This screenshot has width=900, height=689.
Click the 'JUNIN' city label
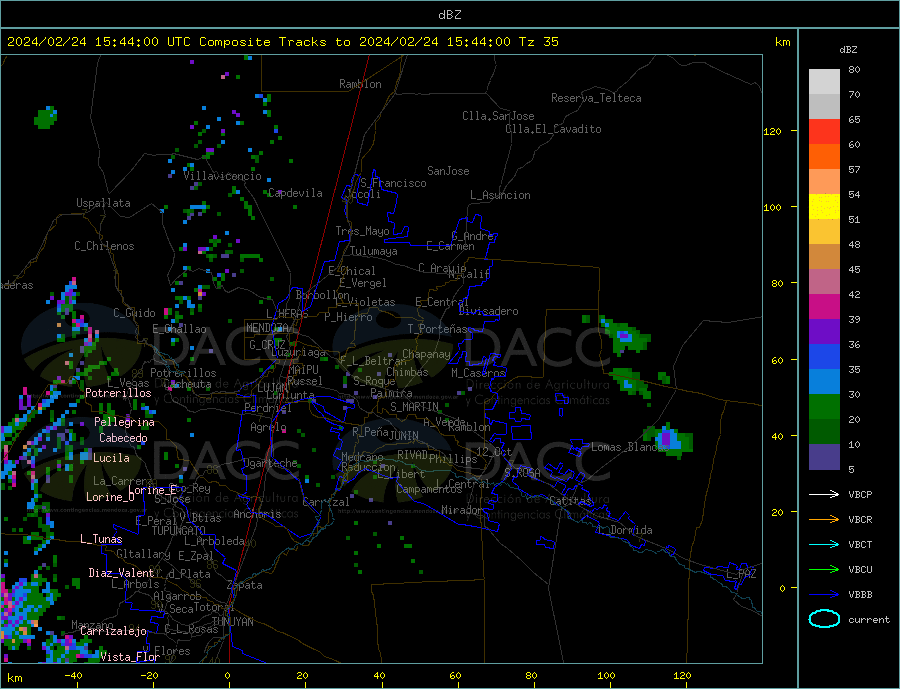(404, 436)
